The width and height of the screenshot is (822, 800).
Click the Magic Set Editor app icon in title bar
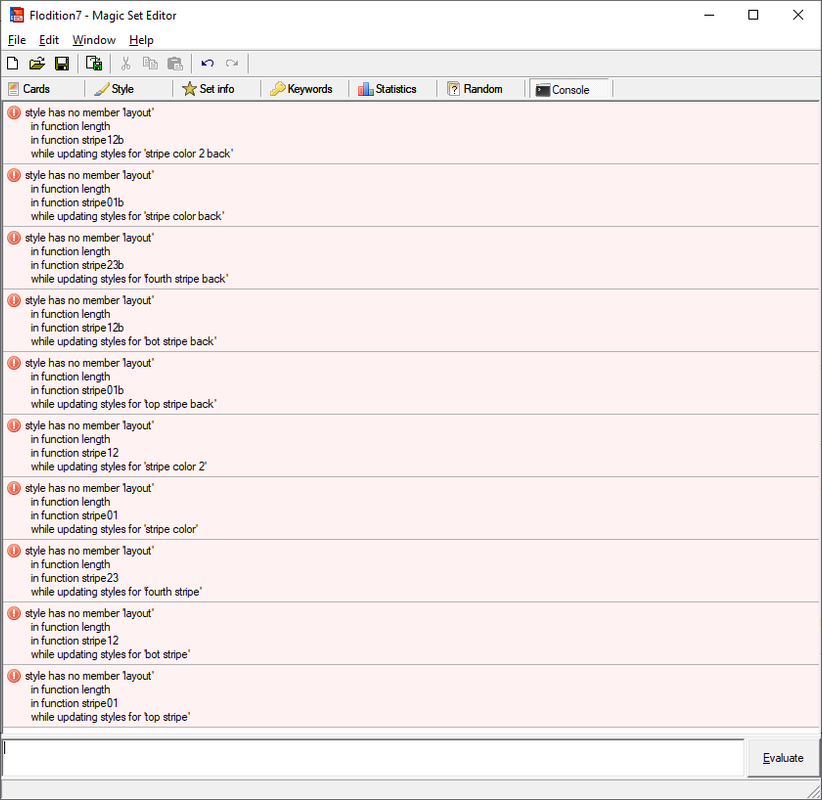tap(17, 15)
